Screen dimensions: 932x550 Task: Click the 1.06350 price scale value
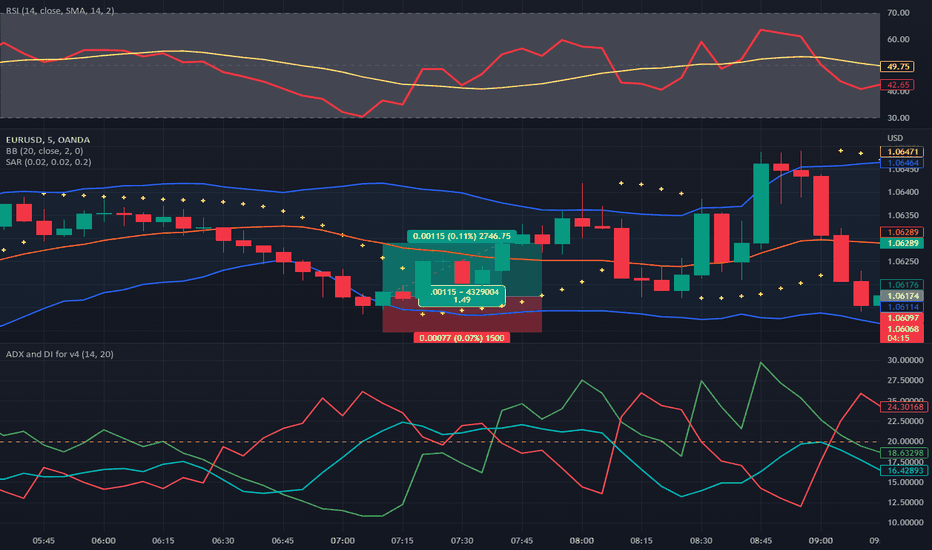(902, 215)
